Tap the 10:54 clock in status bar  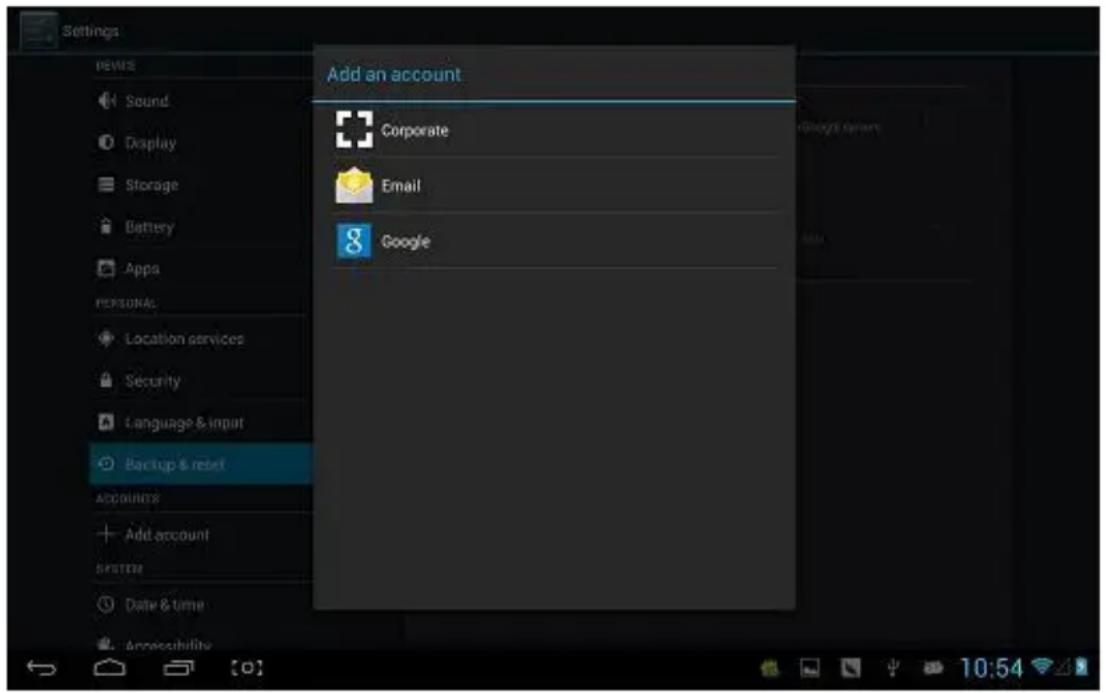click(991, 668)
